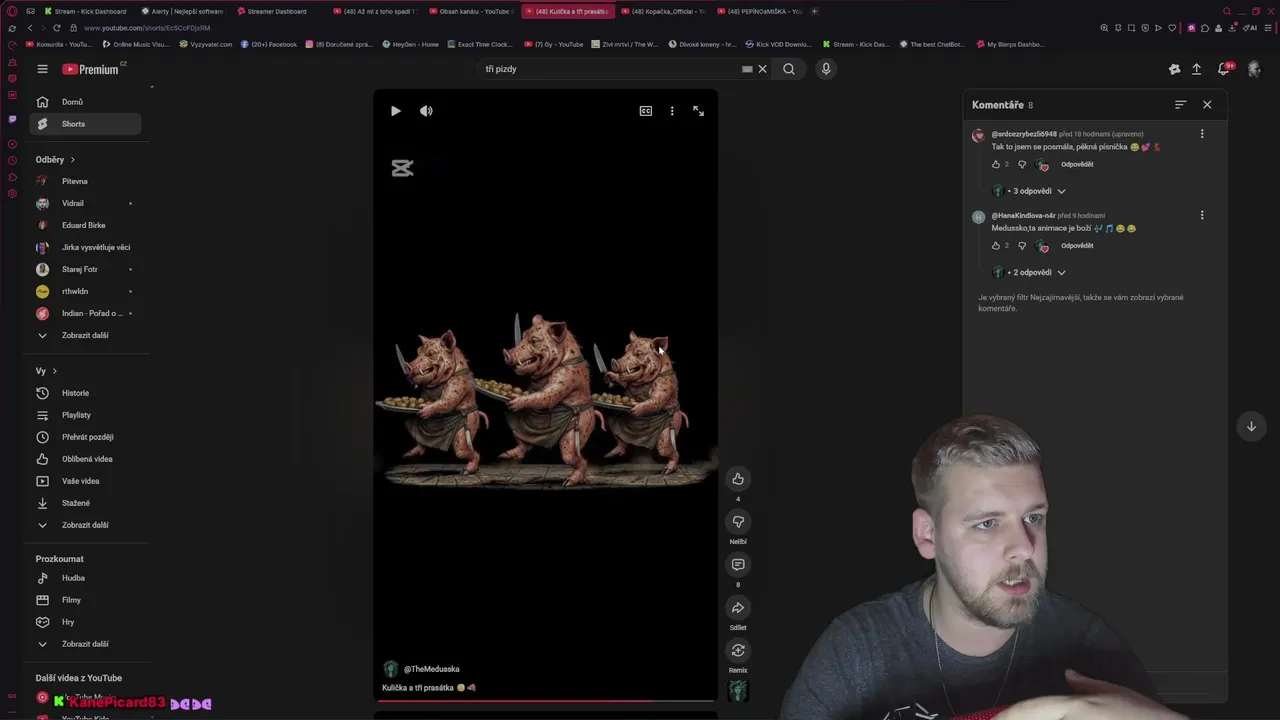
Task: Sort comments using the filter icon
Action: 1180,105
